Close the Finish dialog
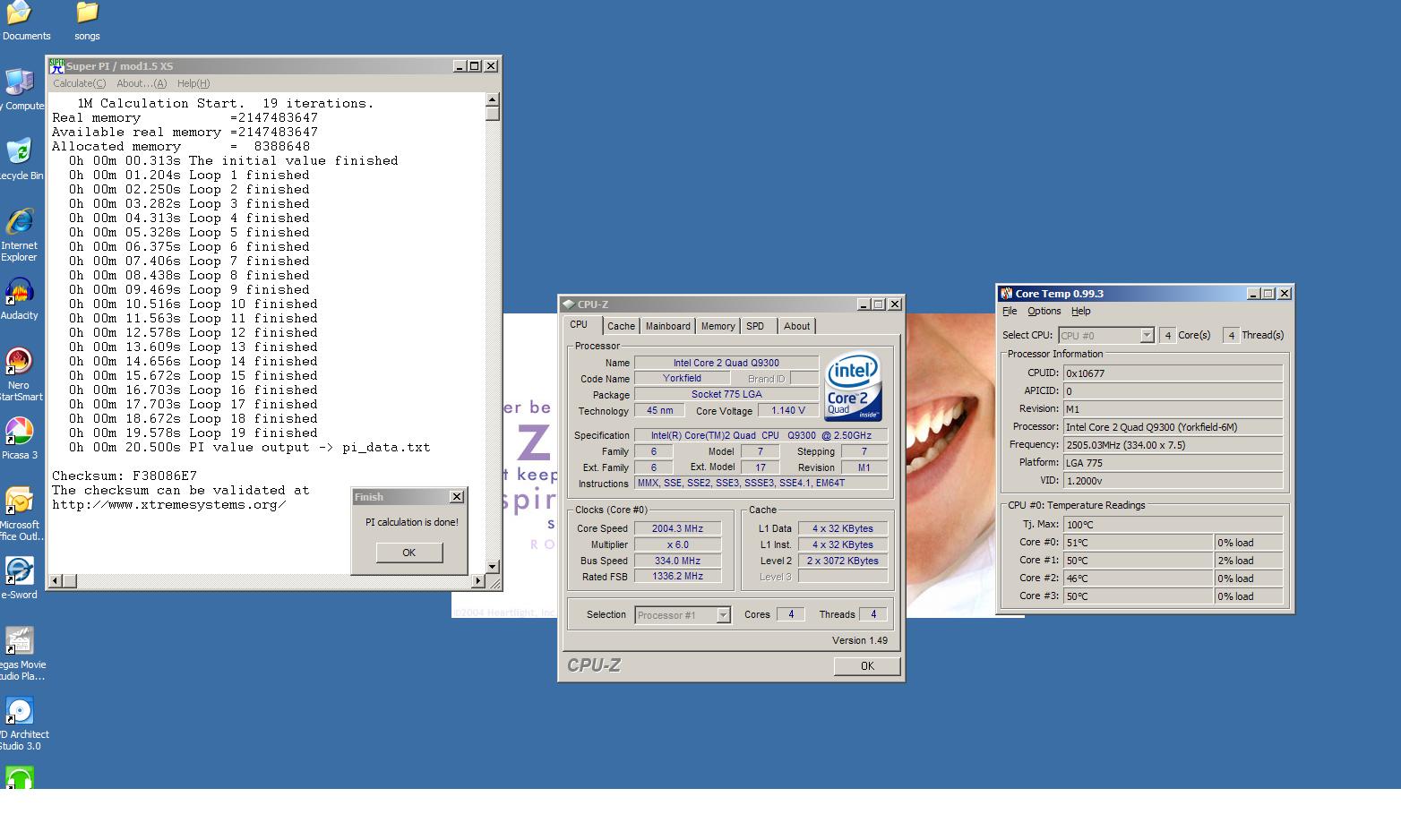The width and height of the screenshot is (1401, 840). (x=457, y=497)
